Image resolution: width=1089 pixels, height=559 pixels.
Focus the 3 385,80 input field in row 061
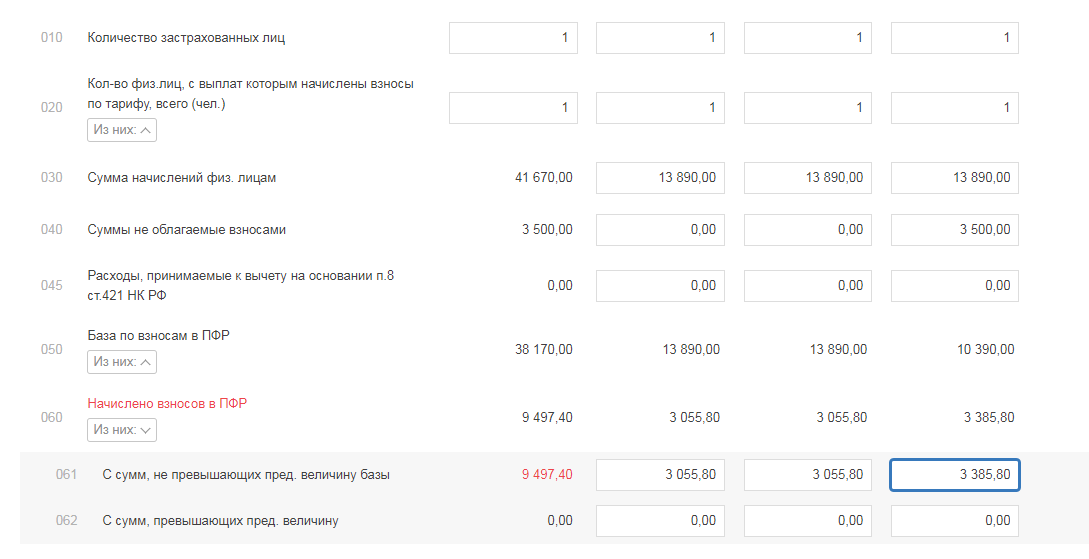point(954,475)
